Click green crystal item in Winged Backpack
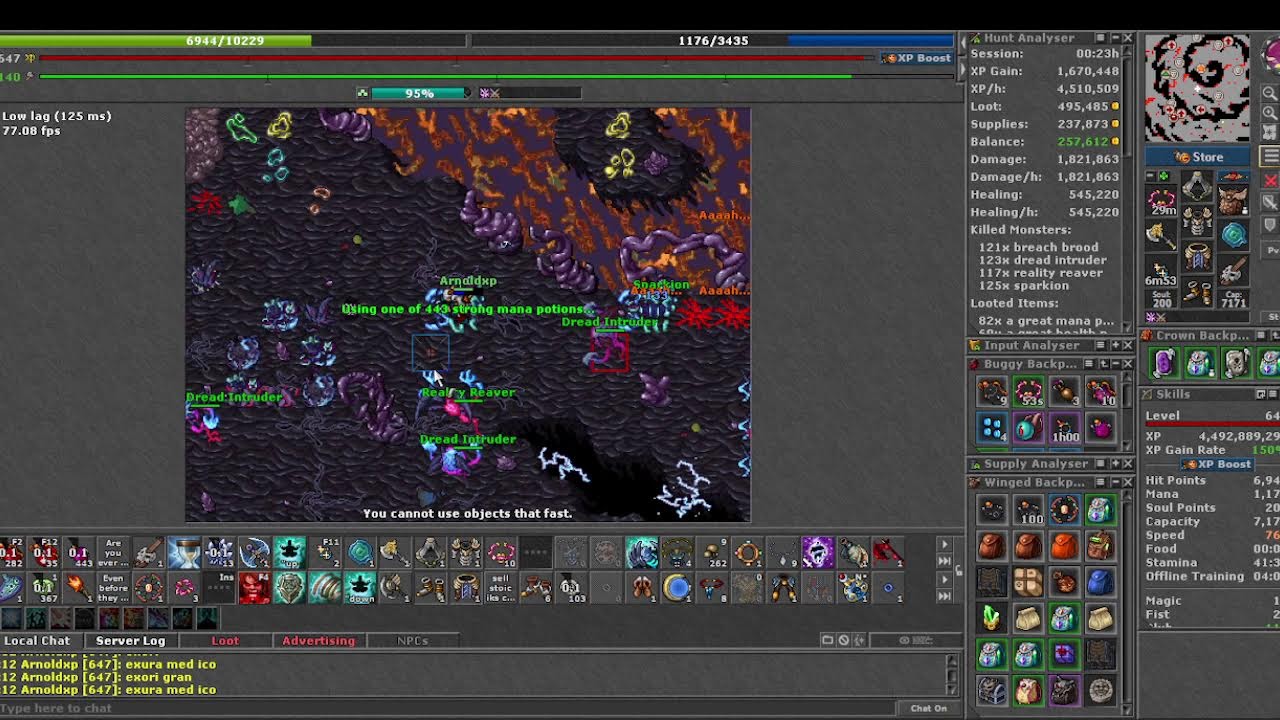The height and width of the screenshot is (720, 1280). [991, 618]
